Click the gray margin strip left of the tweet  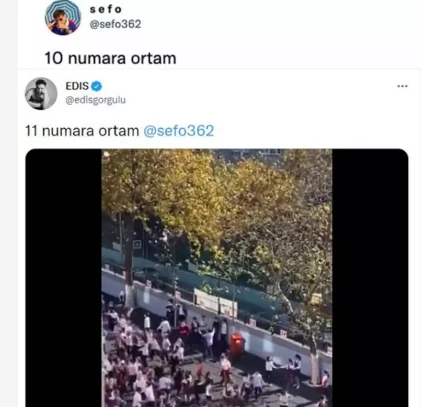[9, 203]
